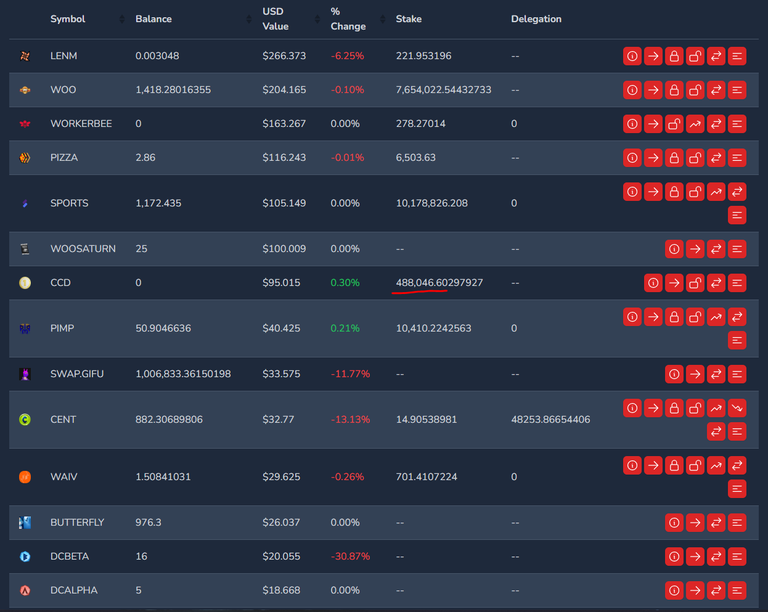The height and width of the screenshot is (612, 768).
Task: Sort table by Symbol column arrows
Action: pos(122,19)
